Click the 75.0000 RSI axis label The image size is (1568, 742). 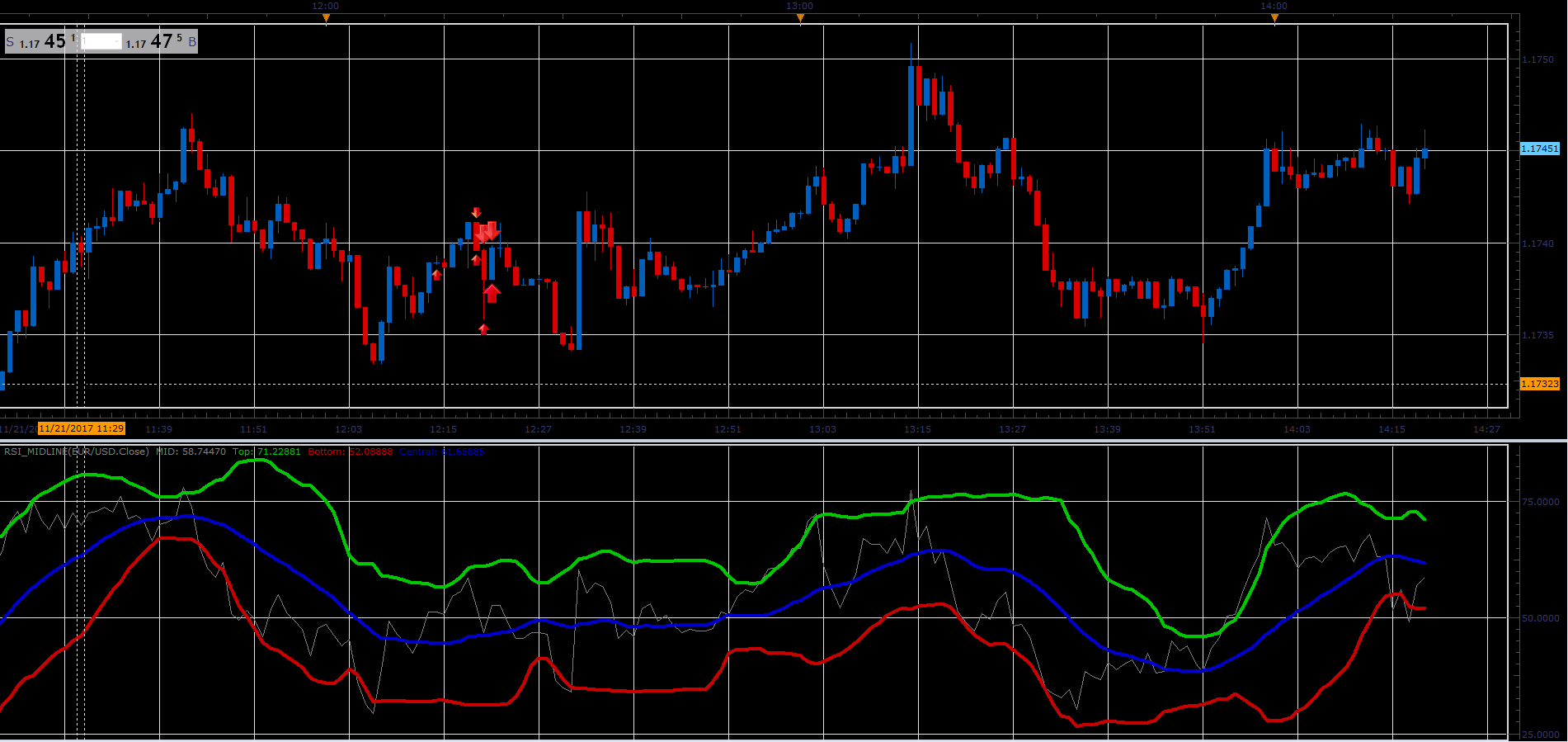1540,502
